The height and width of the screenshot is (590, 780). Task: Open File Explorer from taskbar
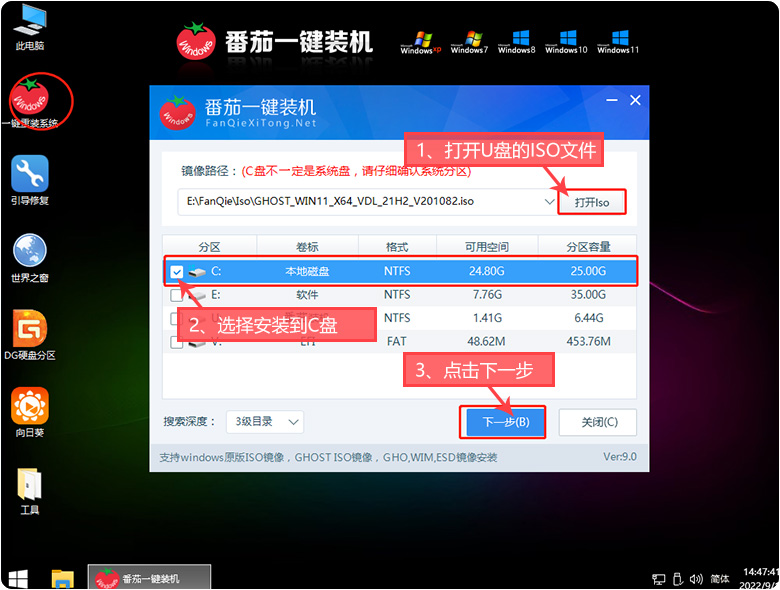click(x=63, y=579)
